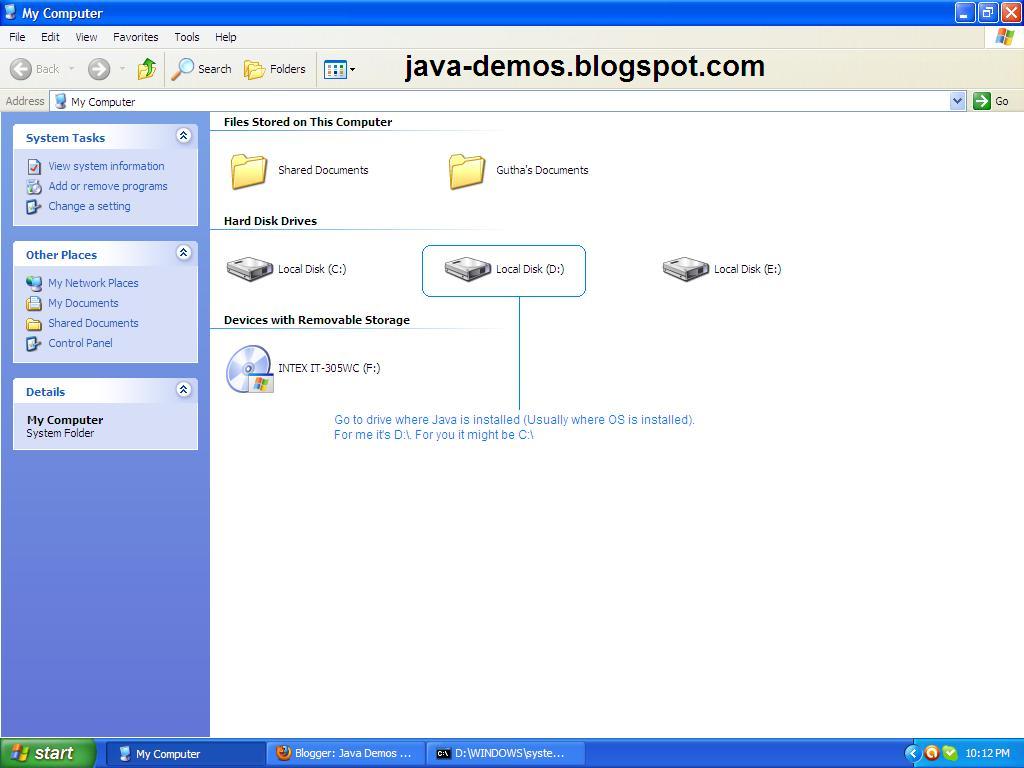This screenshot has width=1024, height=768.
Task: Open the Tools menu
Action: [x=186, y=36]
